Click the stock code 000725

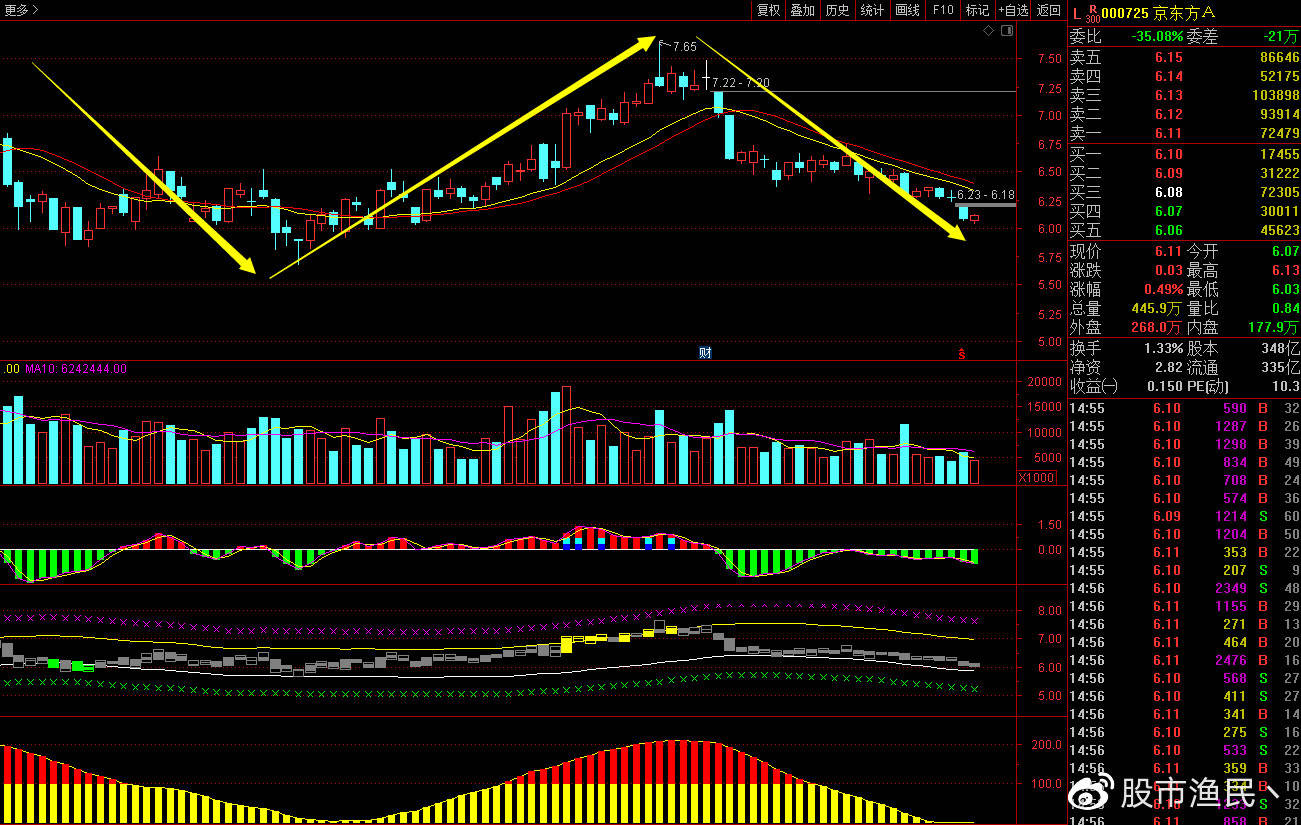click(1125, 13)
